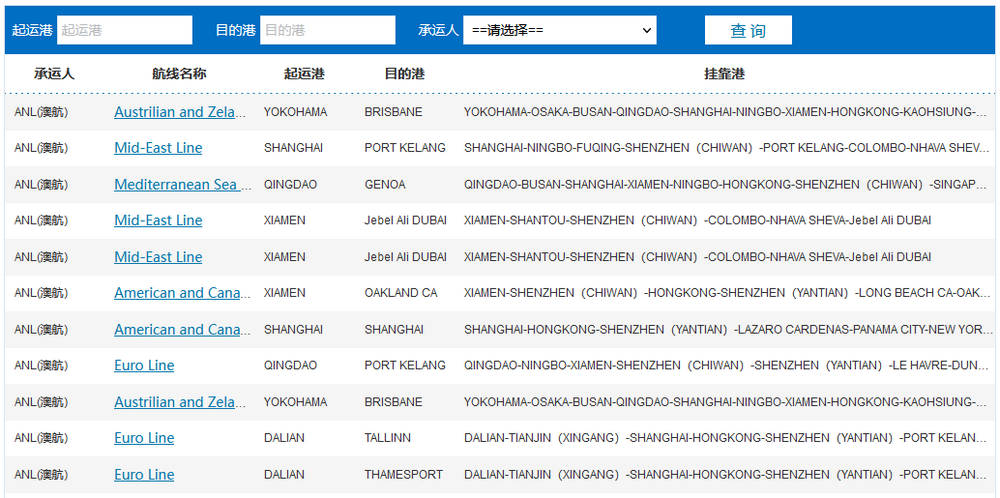Click the 目的港 search input field

pos(327,30)
